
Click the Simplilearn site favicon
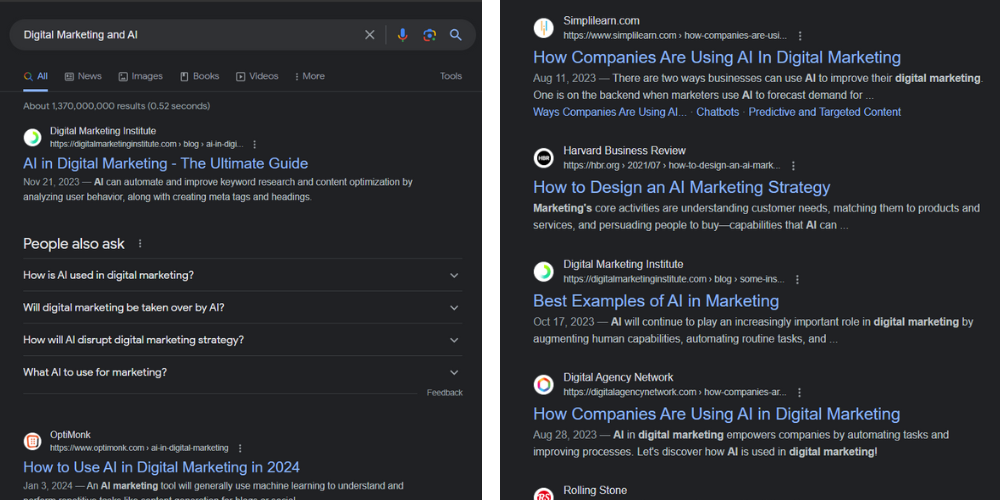[x=543, y=28]
